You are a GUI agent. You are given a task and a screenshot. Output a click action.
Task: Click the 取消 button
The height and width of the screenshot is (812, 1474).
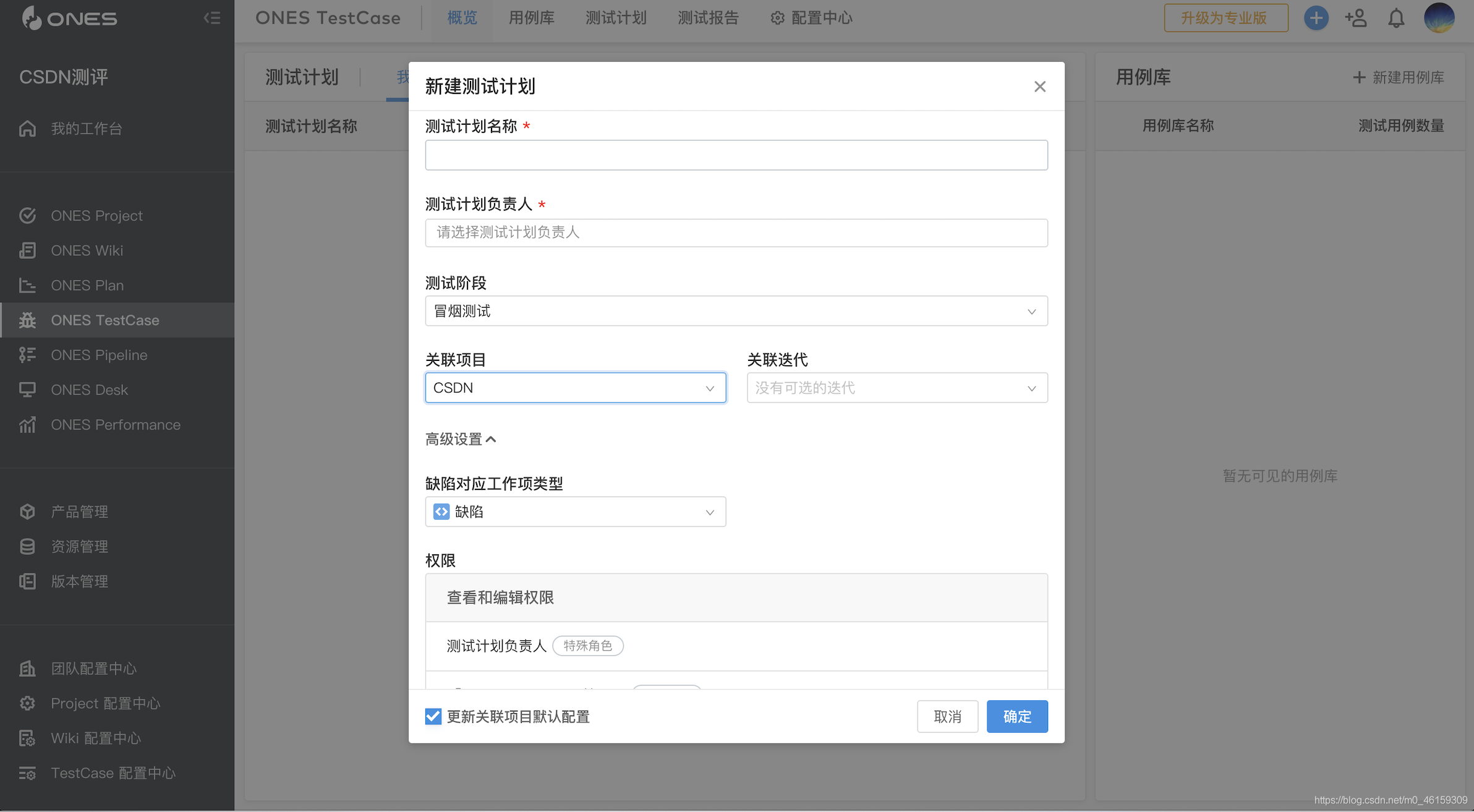[x=947, y=716]
